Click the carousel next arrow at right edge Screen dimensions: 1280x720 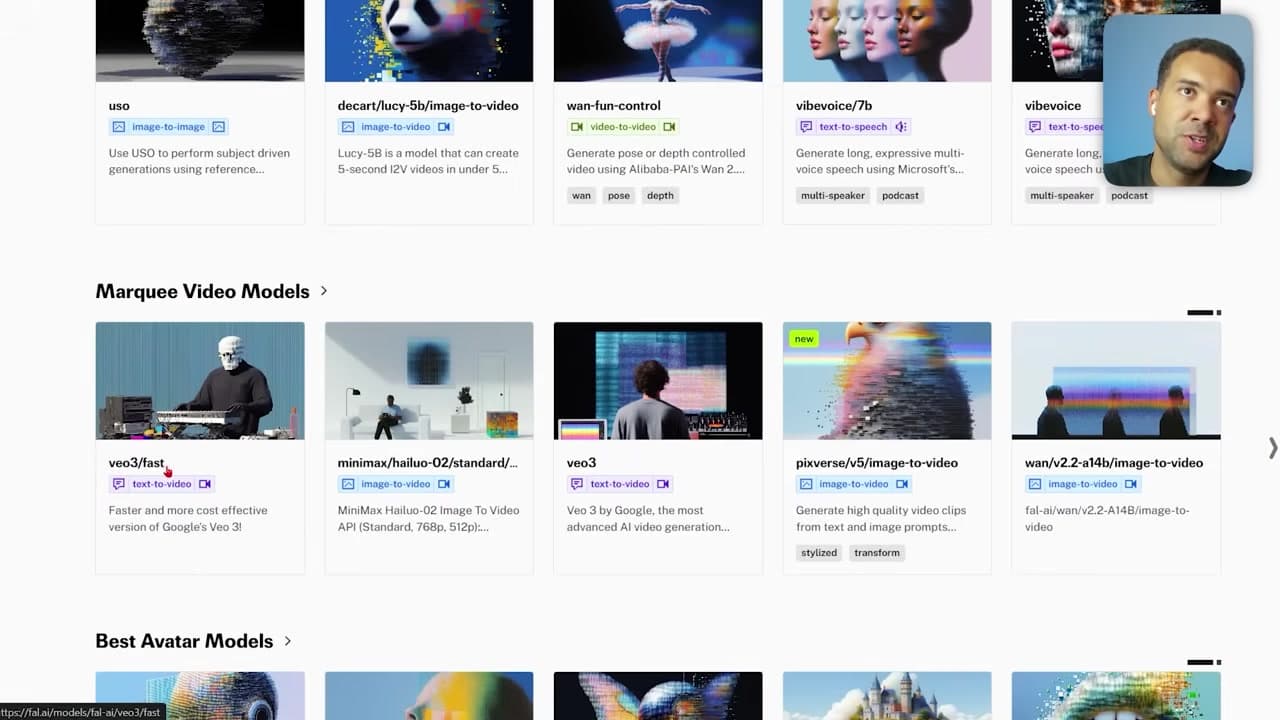pyautogui.click(x=1272, y=447)
